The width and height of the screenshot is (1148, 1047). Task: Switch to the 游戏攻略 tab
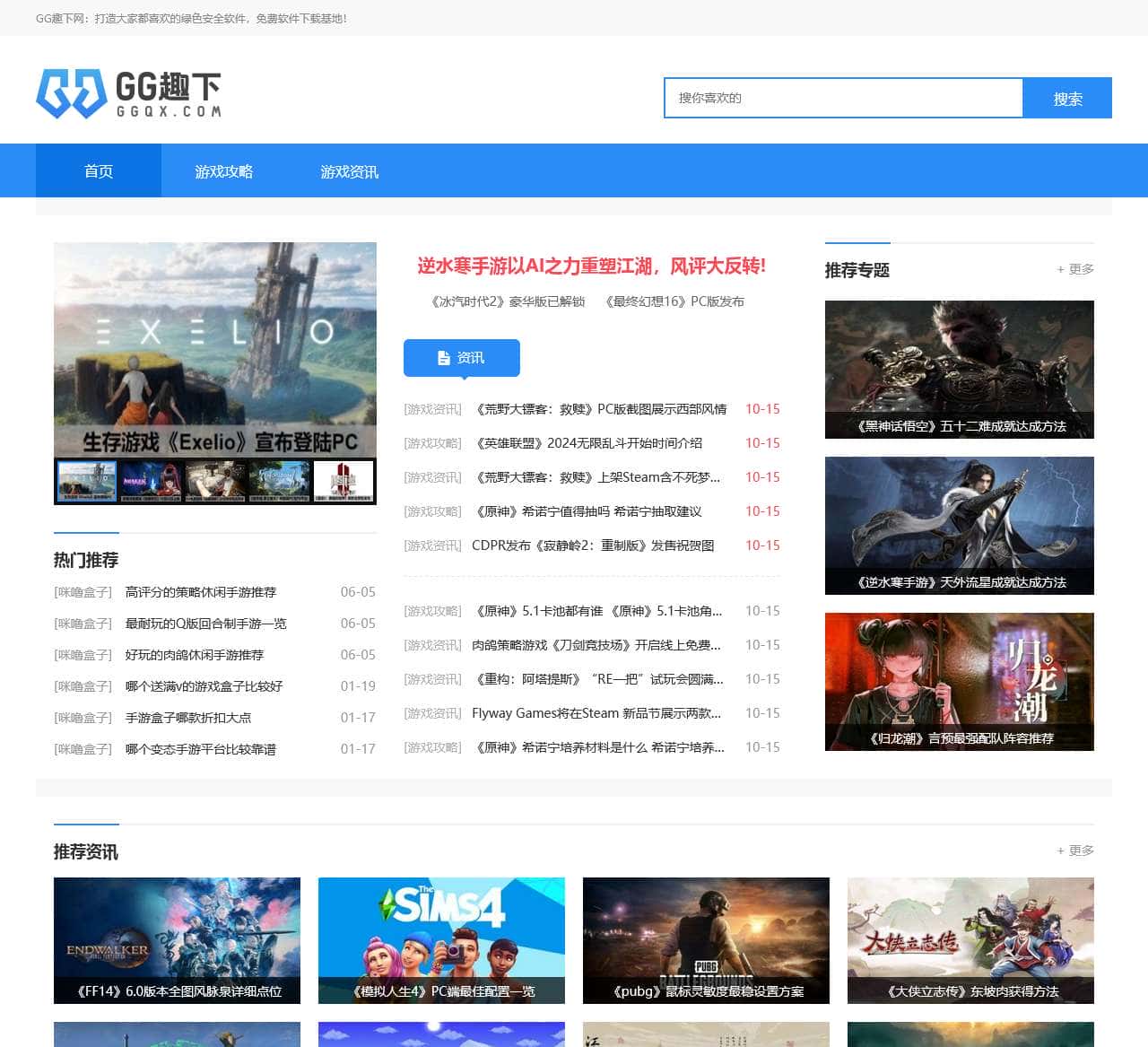(x=222, y=170)
